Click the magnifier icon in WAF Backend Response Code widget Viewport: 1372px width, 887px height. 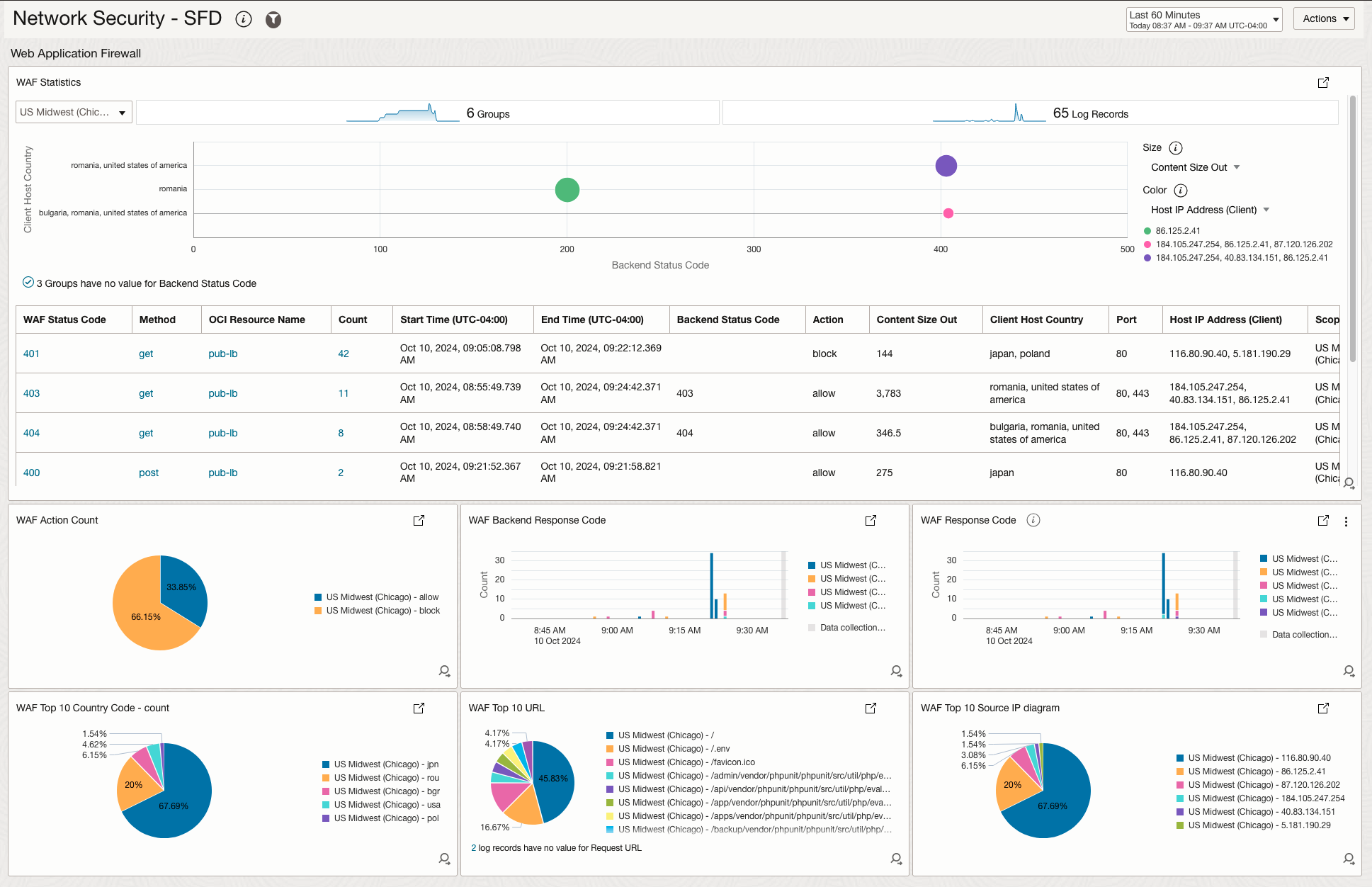click(895, 671)
